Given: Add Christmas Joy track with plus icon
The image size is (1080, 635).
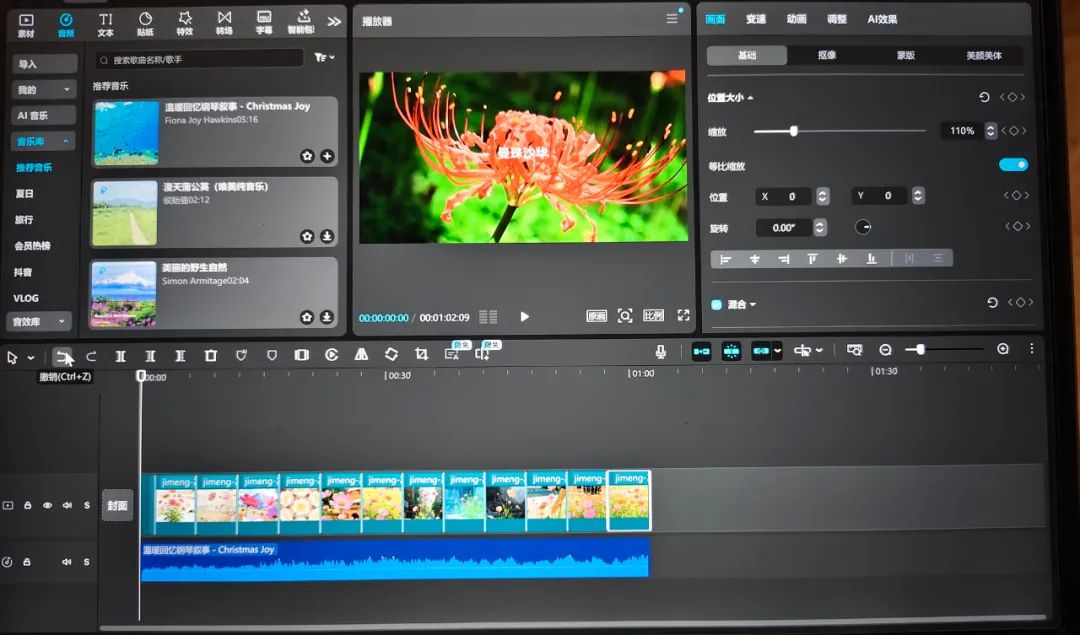Looking at the screenshot, I should point(327,156).
